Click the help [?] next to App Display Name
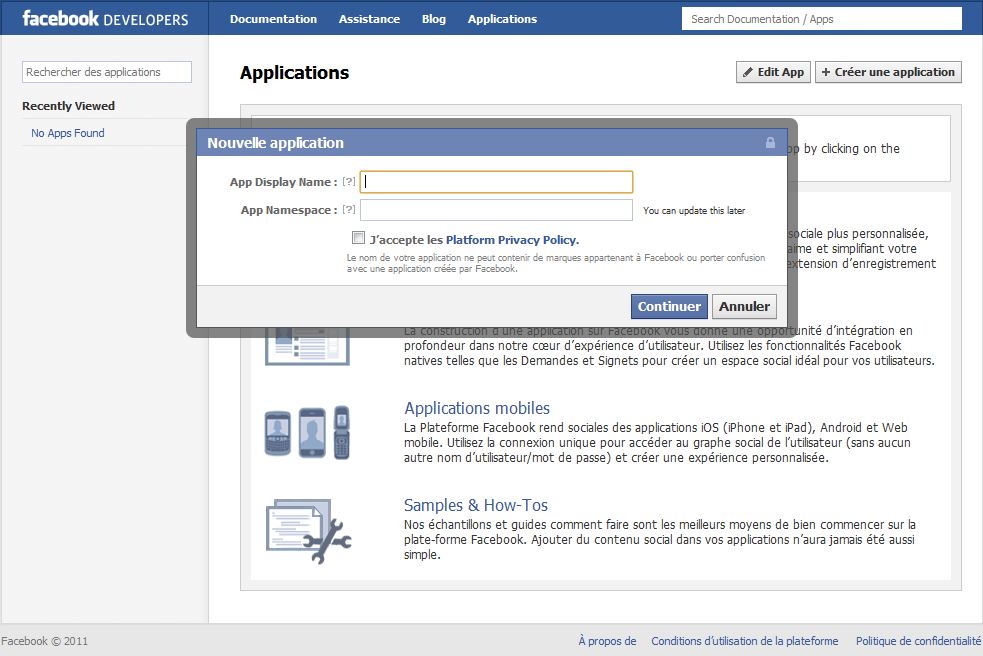Screen dimensions: 983x656 (x=349, y=182)
